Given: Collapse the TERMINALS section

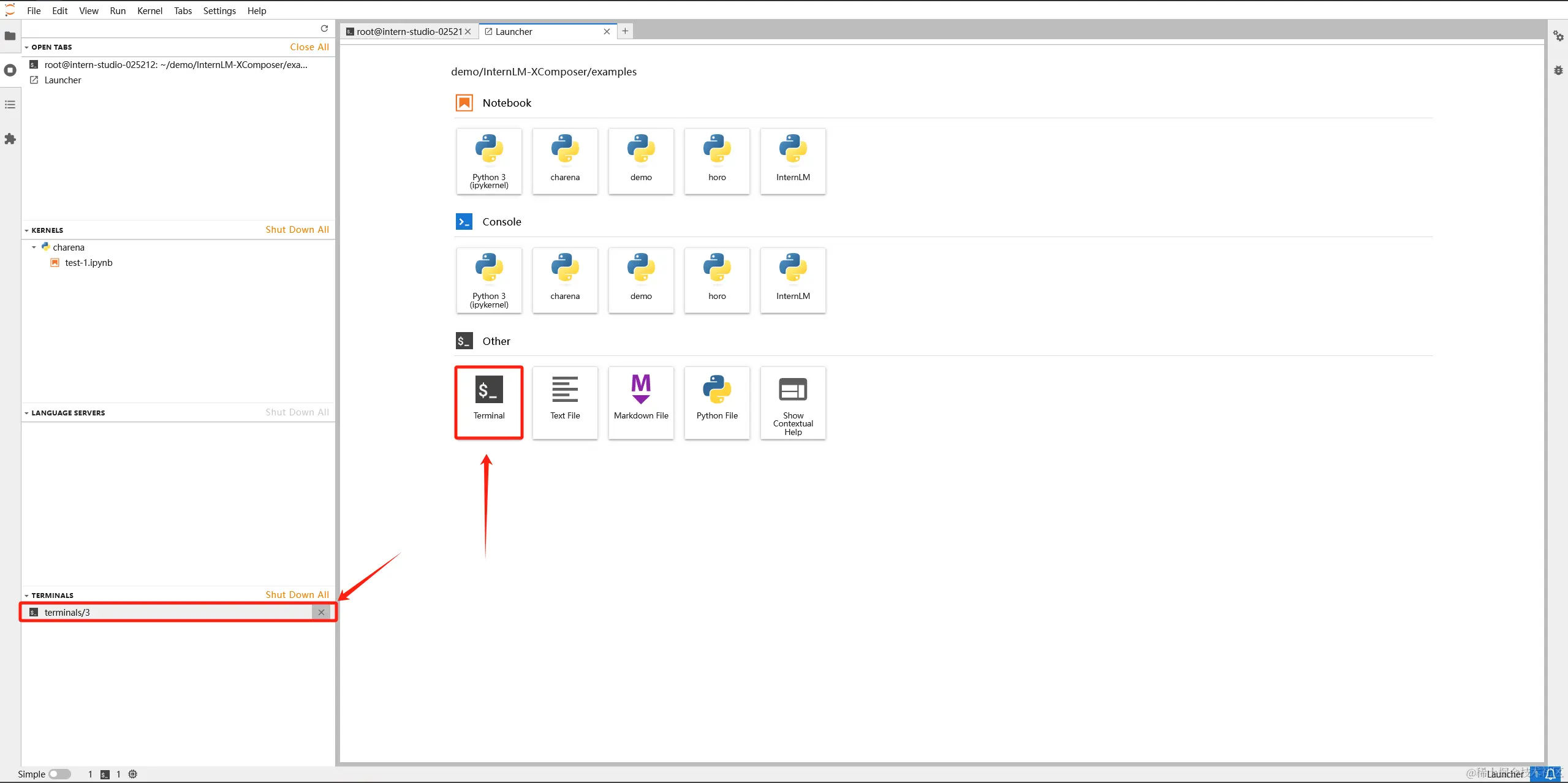Looking at the screenshot, I should [x=27, y=596].
